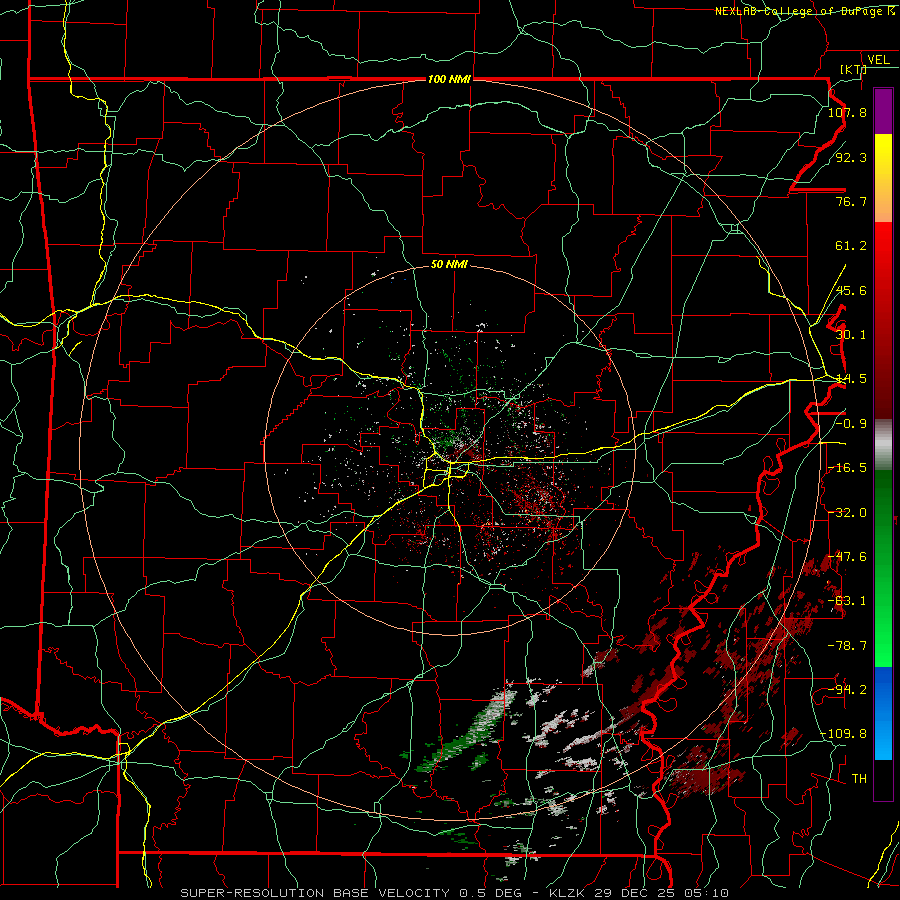Click the 107.8 scale value
The width and height of the screenshot is (900, 900).
click(x=847, y=112)
